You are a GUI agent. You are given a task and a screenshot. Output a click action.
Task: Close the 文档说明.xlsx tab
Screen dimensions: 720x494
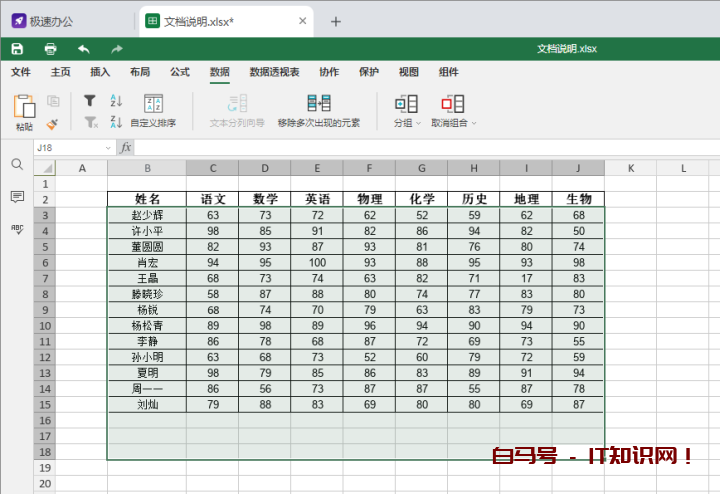tap(302, 21)
